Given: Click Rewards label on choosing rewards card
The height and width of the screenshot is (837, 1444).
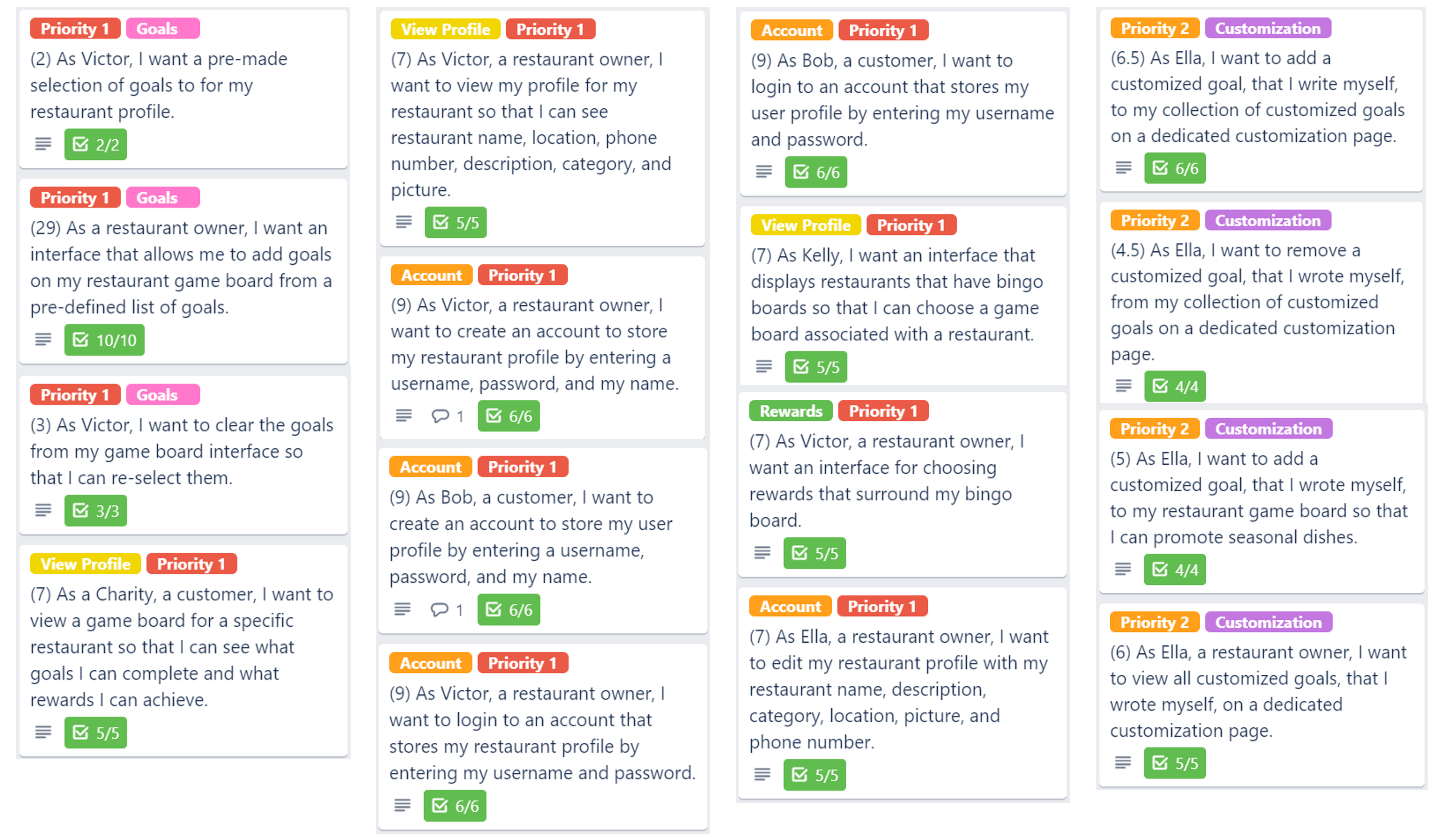Looking at the screenshot, I should [x=790, y=411].
